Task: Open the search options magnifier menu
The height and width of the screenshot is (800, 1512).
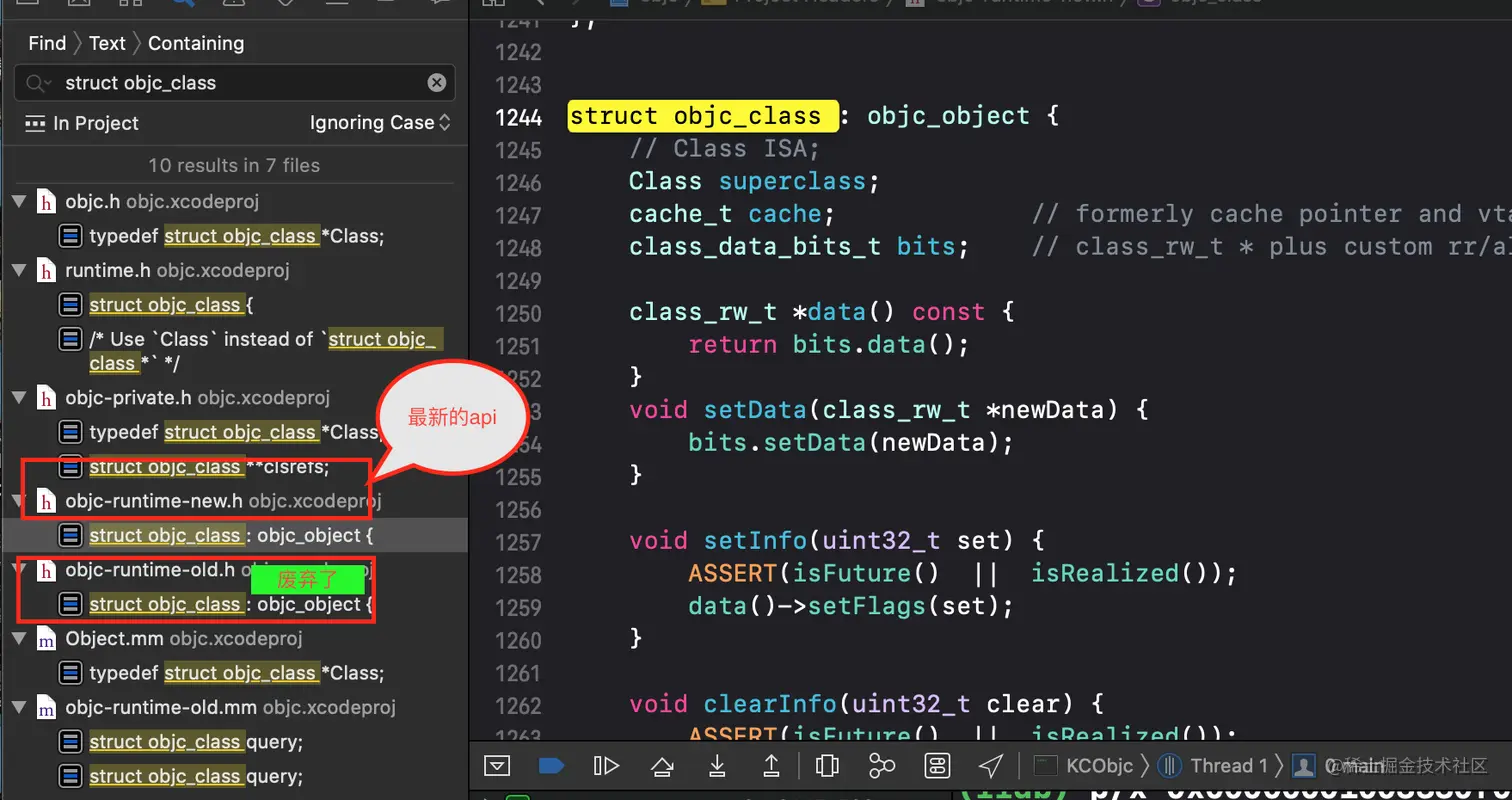Action: (x=37, y=83)
